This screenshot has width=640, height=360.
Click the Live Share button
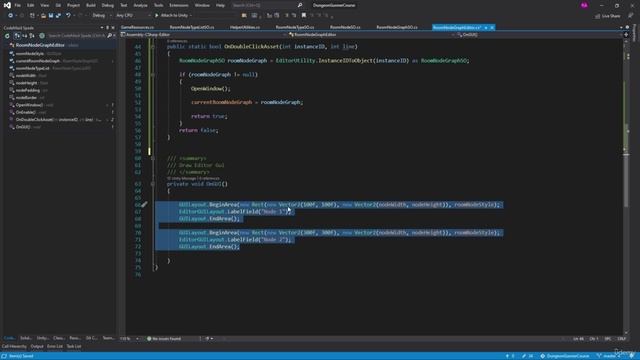point(607,16)
